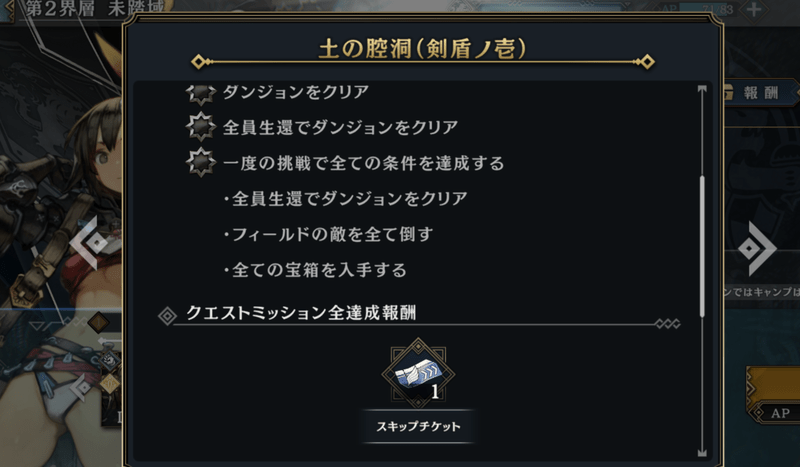Click the star badge beside 一度の挑戦で全ての条件を達成する
This screenshot has width=800, height=467.
(202, 161)
